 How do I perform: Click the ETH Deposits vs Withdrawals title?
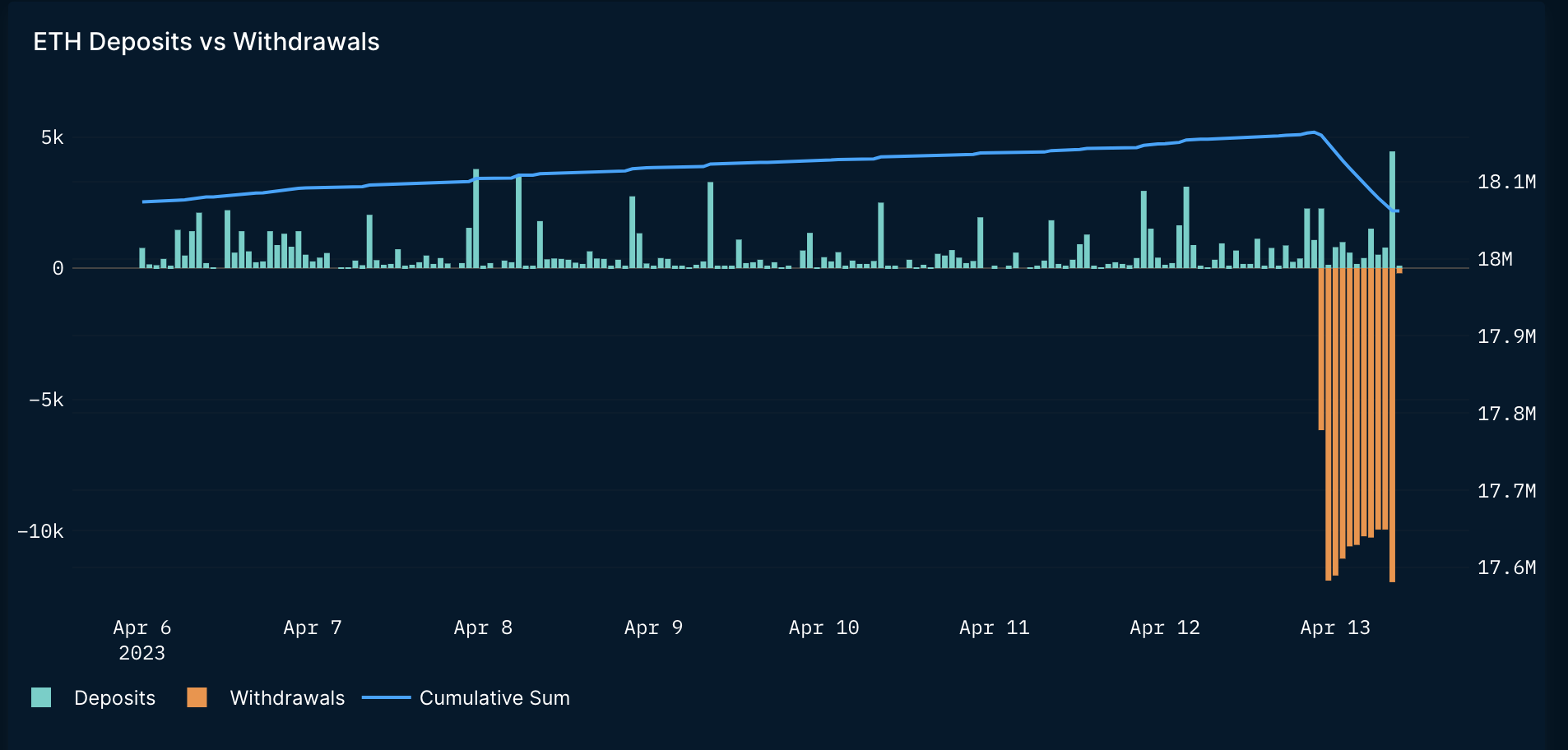click(x=206, y=42)
